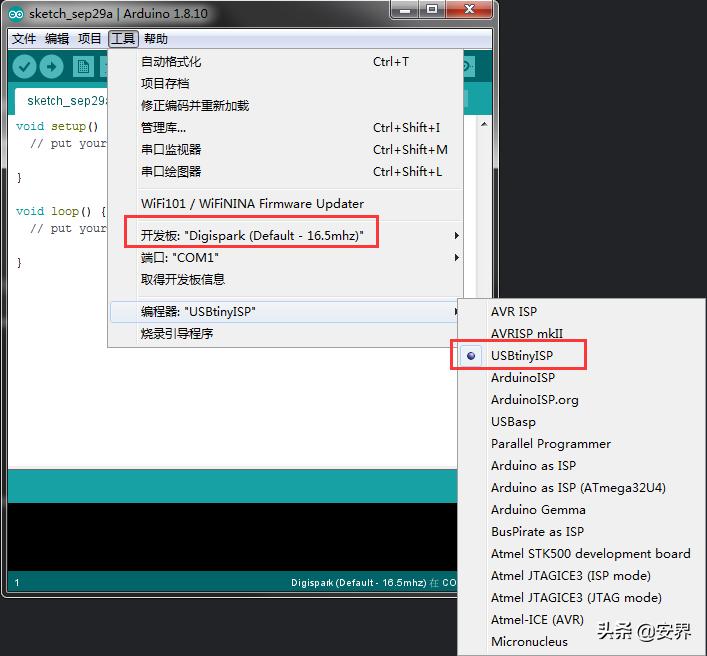
Task: Close the 工具 menu in the menu bar
Action: [123, 39]
